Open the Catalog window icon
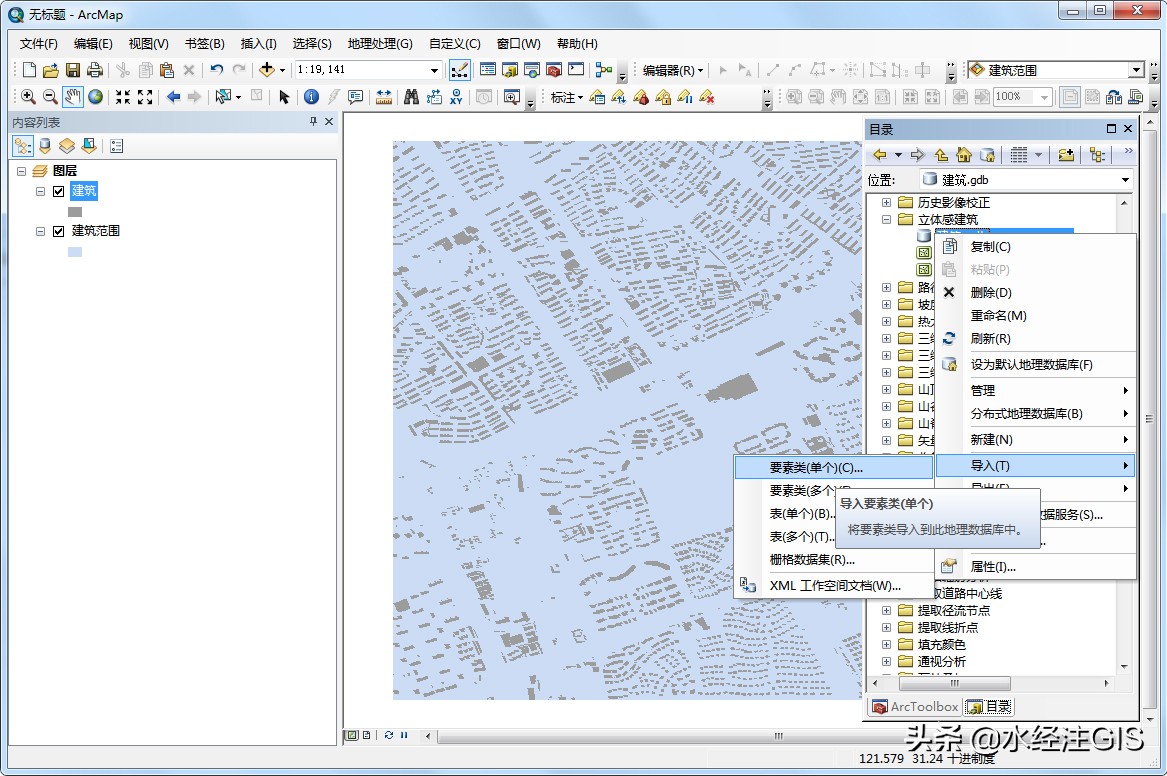 510,70
